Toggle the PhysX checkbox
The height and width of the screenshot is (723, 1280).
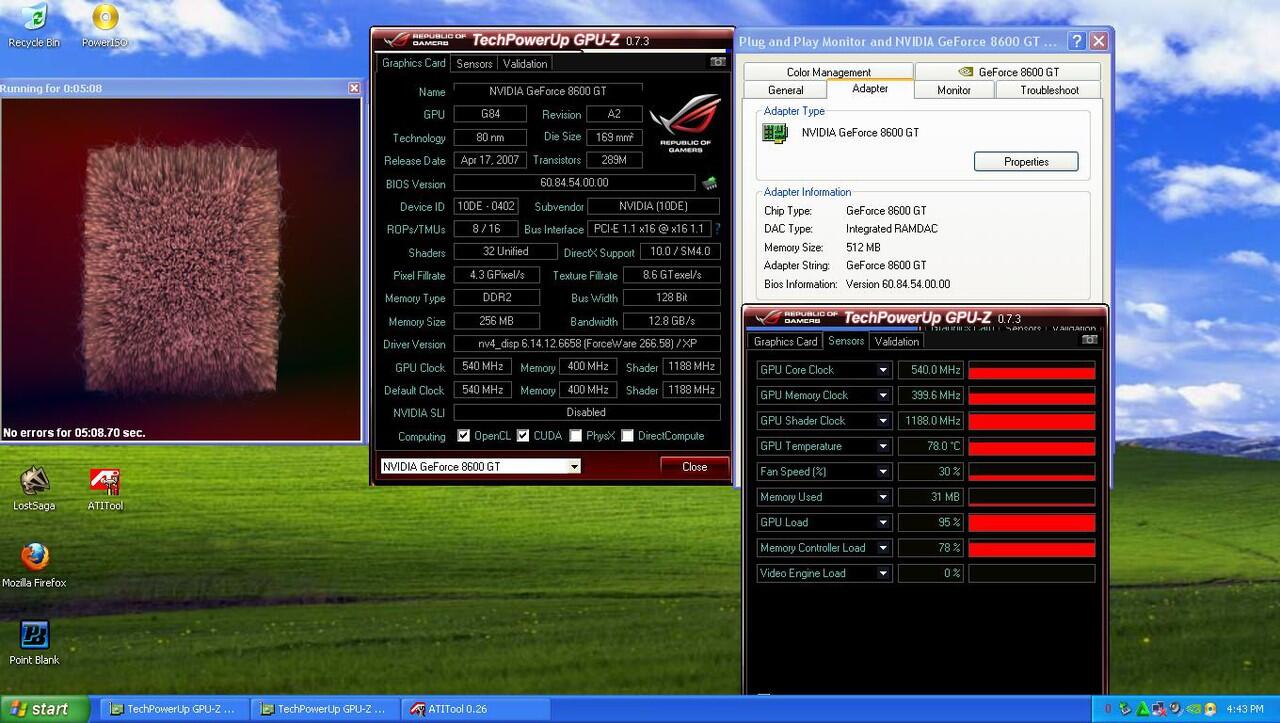[575, 436]
